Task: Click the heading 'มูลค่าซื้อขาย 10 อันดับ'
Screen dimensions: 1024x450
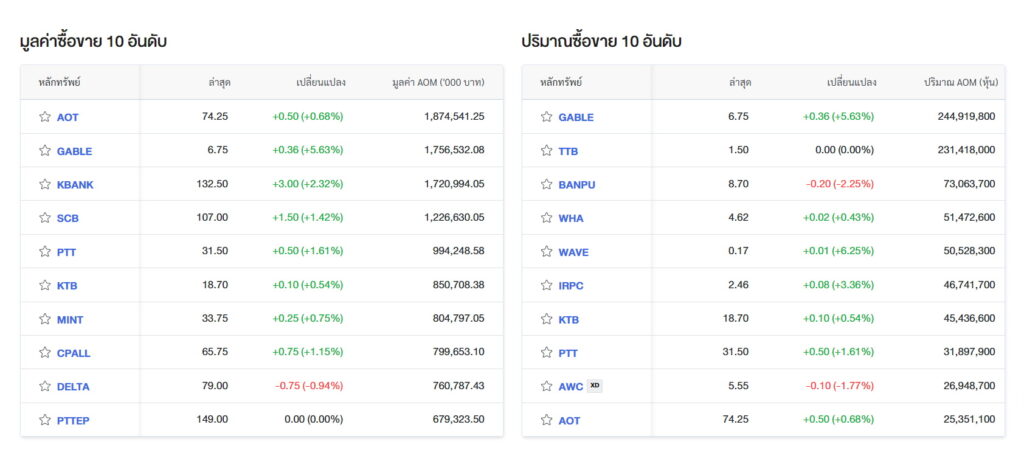Action: click(93, 42)
